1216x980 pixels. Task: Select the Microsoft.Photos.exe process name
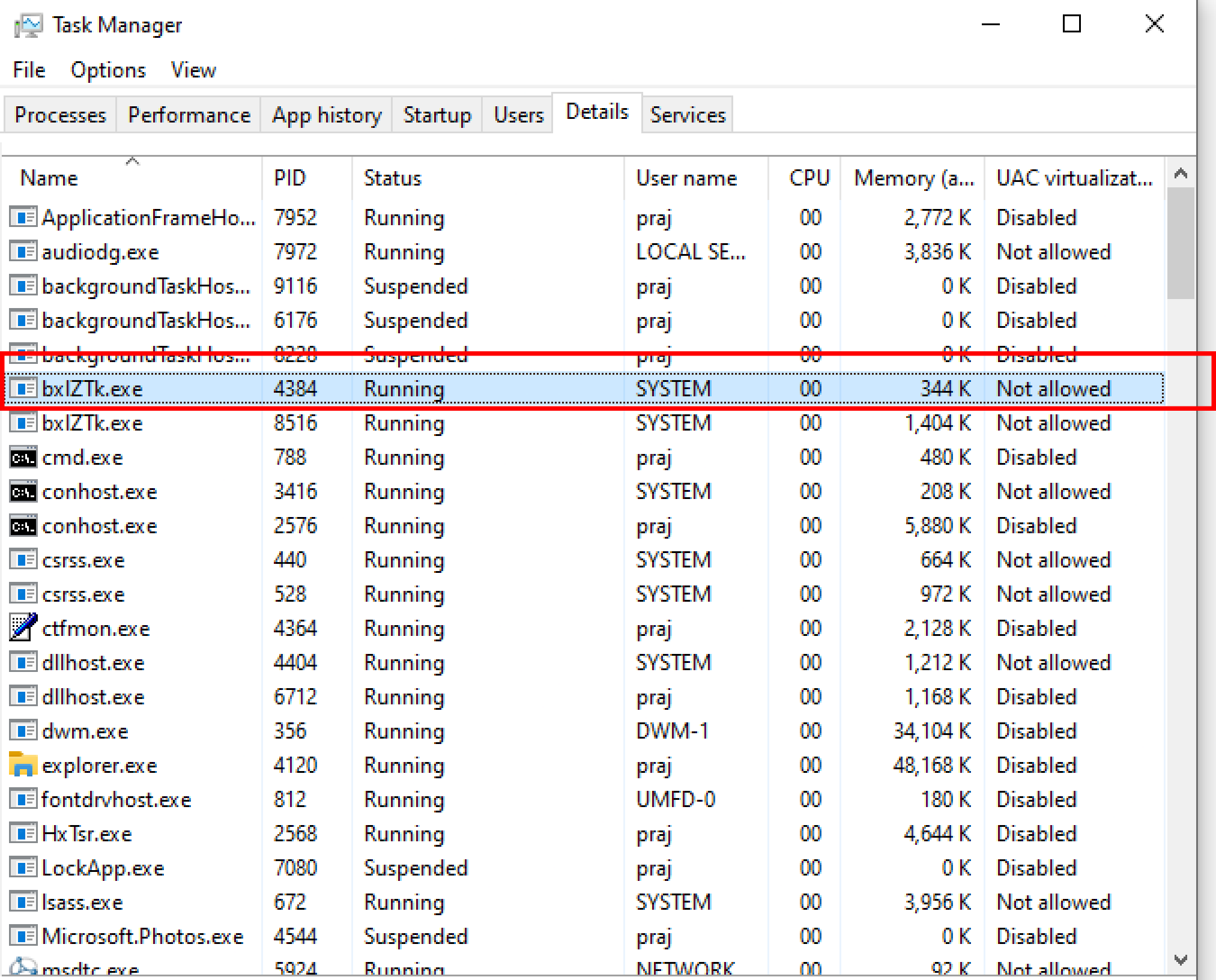click(143, 937)
